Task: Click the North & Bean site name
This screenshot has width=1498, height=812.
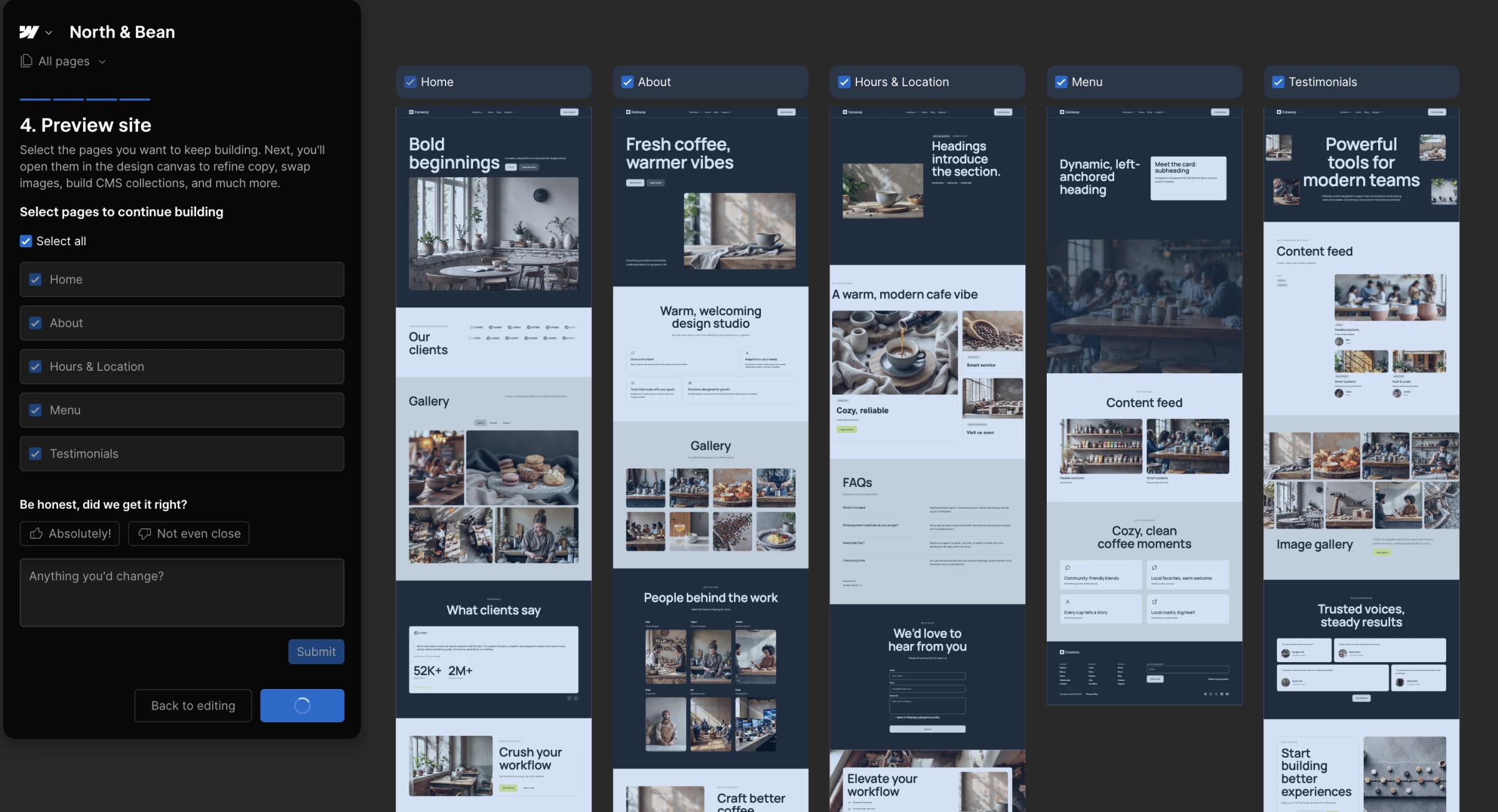Action: [122, 32]
